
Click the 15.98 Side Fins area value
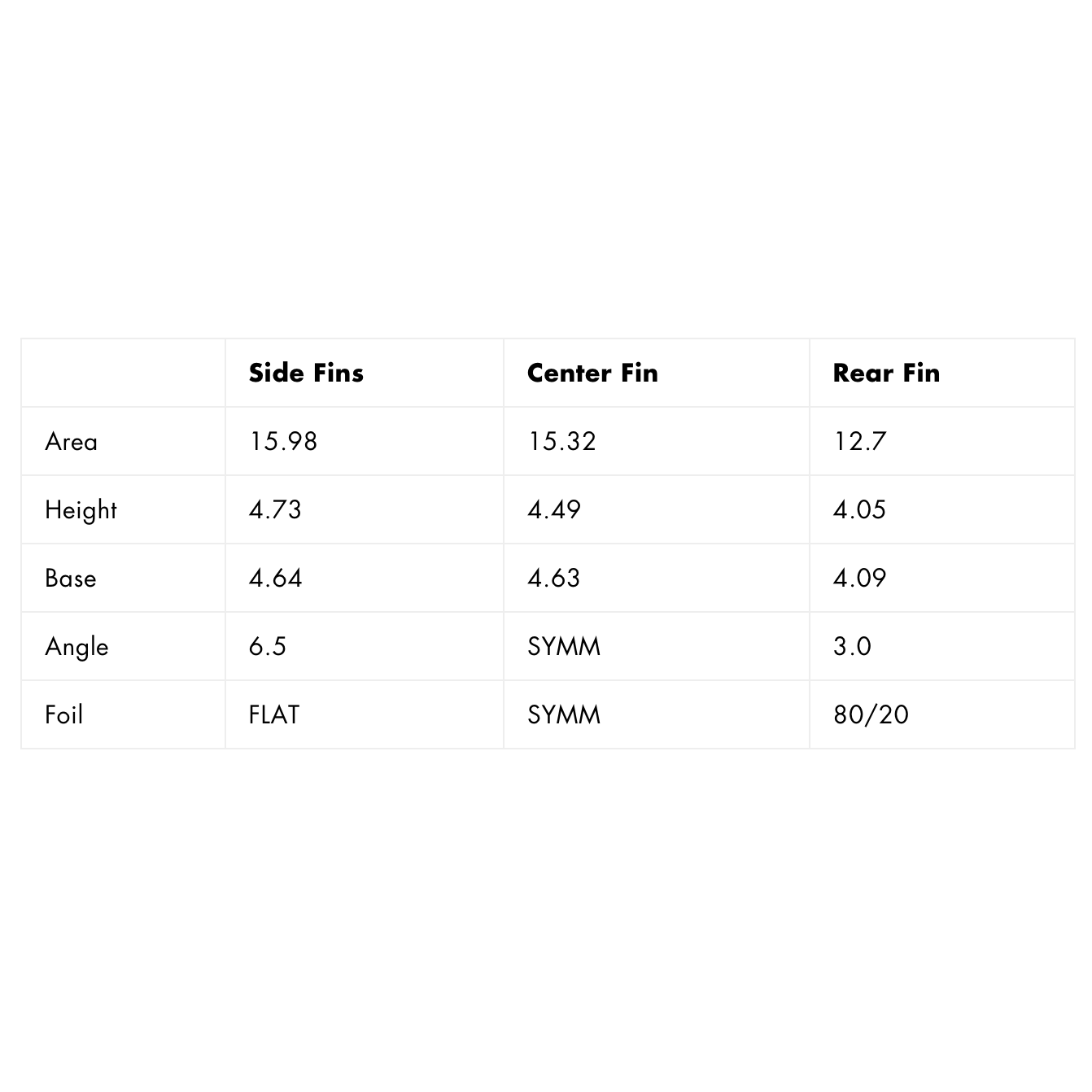click(283, 442)
